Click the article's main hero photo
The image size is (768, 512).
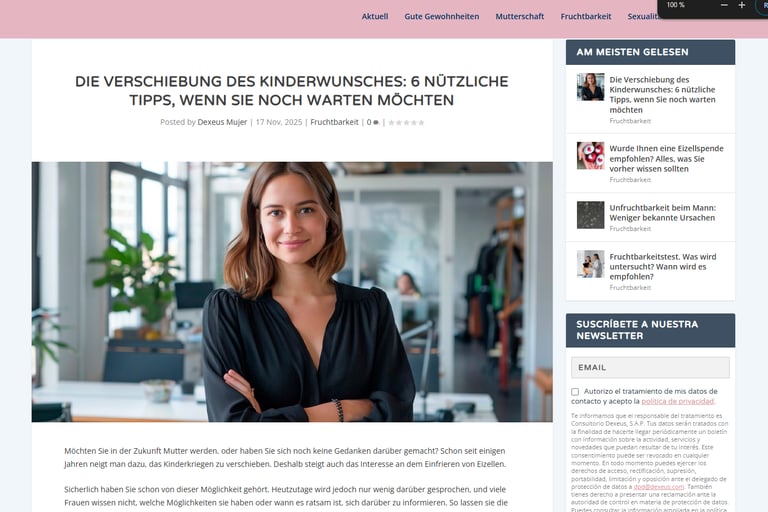click(x=292, y=292)
